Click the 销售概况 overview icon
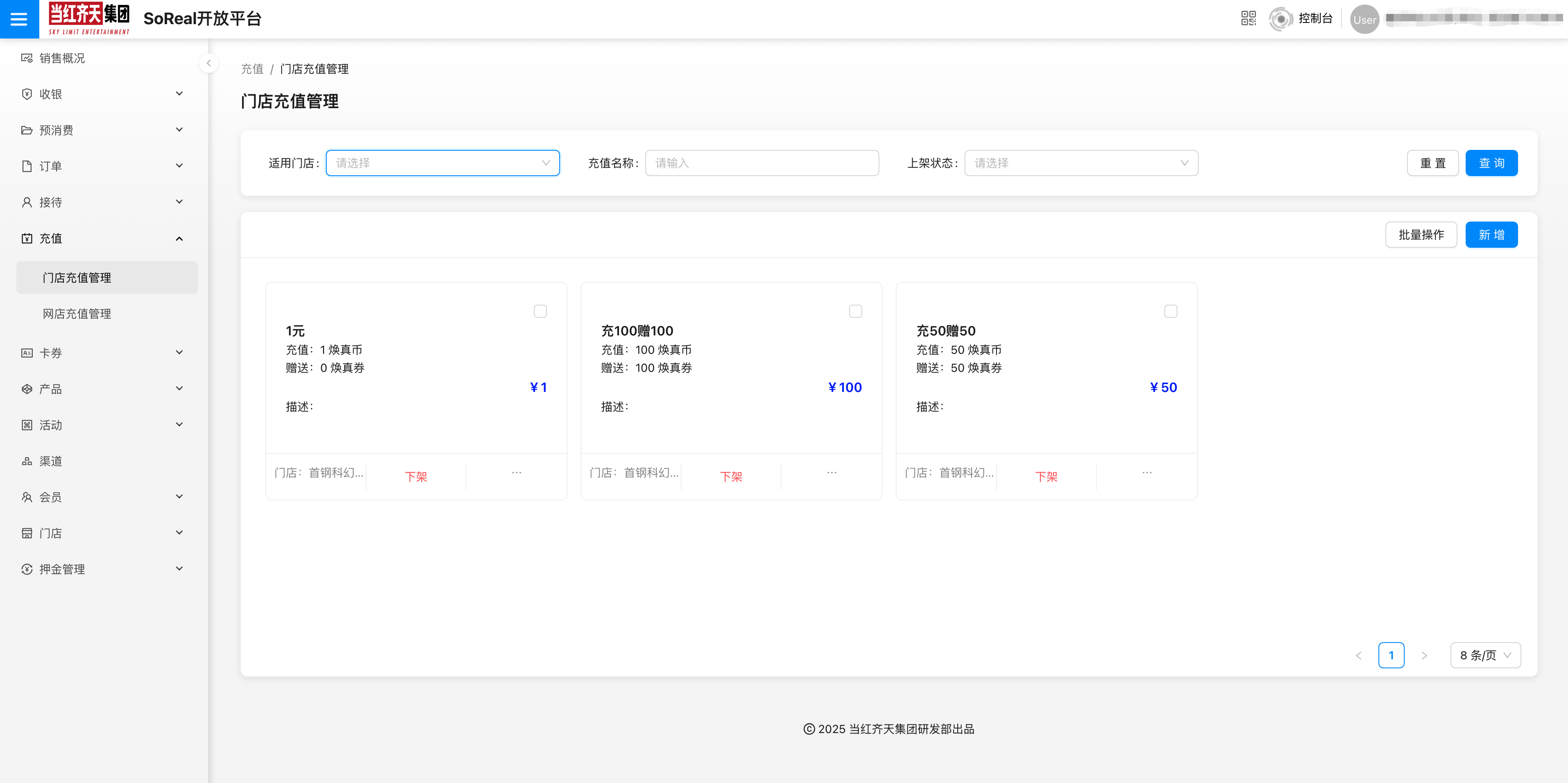This screenshot has width=1568, height=783. pyautogui.click(x=27, y=59)
